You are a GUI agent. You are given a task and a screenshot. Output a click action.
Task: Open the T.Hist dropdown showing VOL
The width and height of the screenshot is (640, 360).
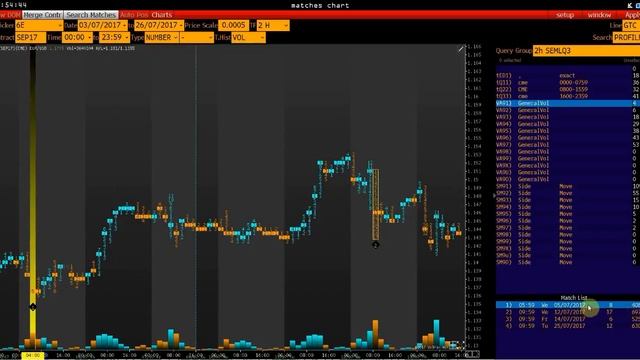click(248, 38)
